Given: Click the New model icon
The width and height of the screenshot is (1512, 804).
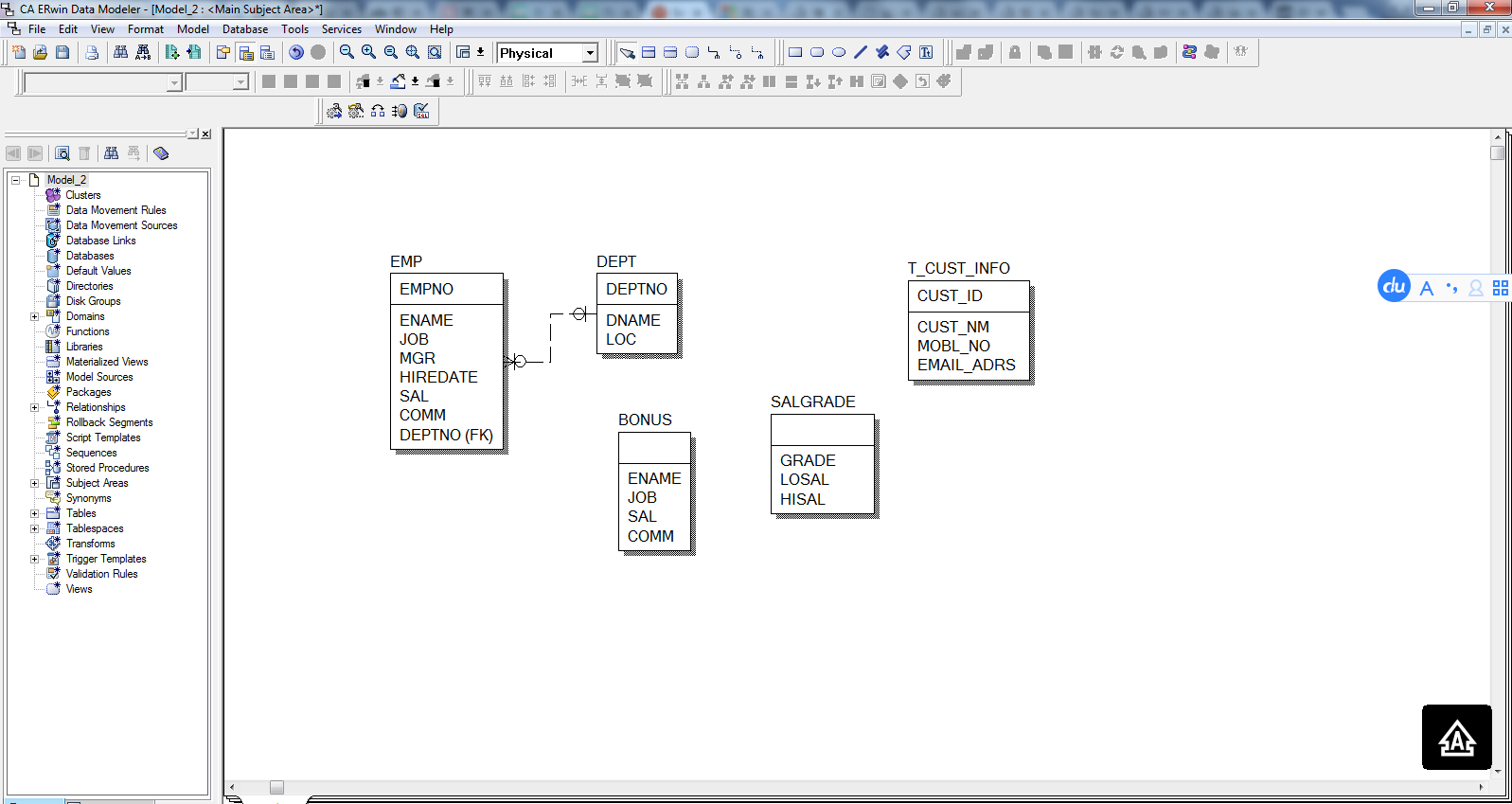Looking at the screenshot, I should coord(18,52).
